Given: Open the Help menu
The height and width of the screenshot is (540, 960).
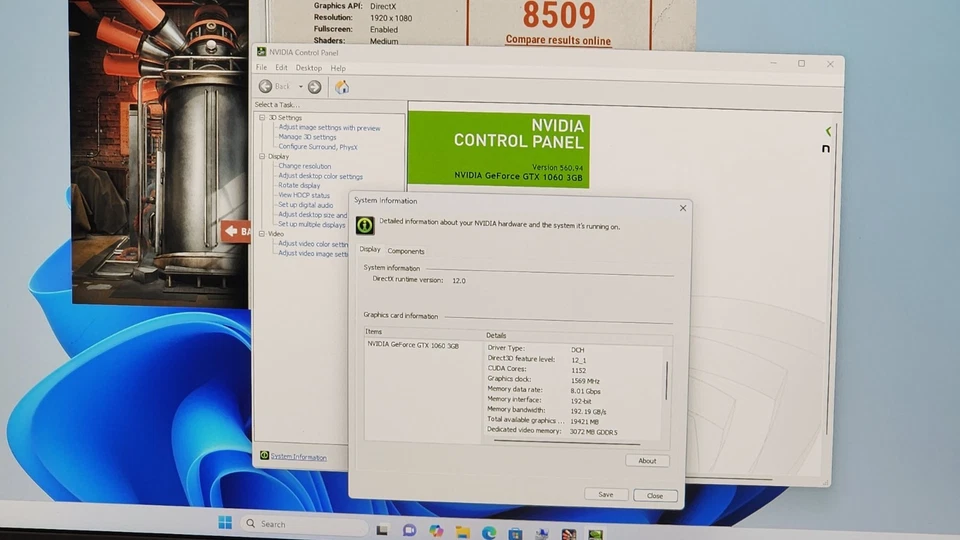Looking at the screenshot, I should pyautogui.click(x=338, y=68).
